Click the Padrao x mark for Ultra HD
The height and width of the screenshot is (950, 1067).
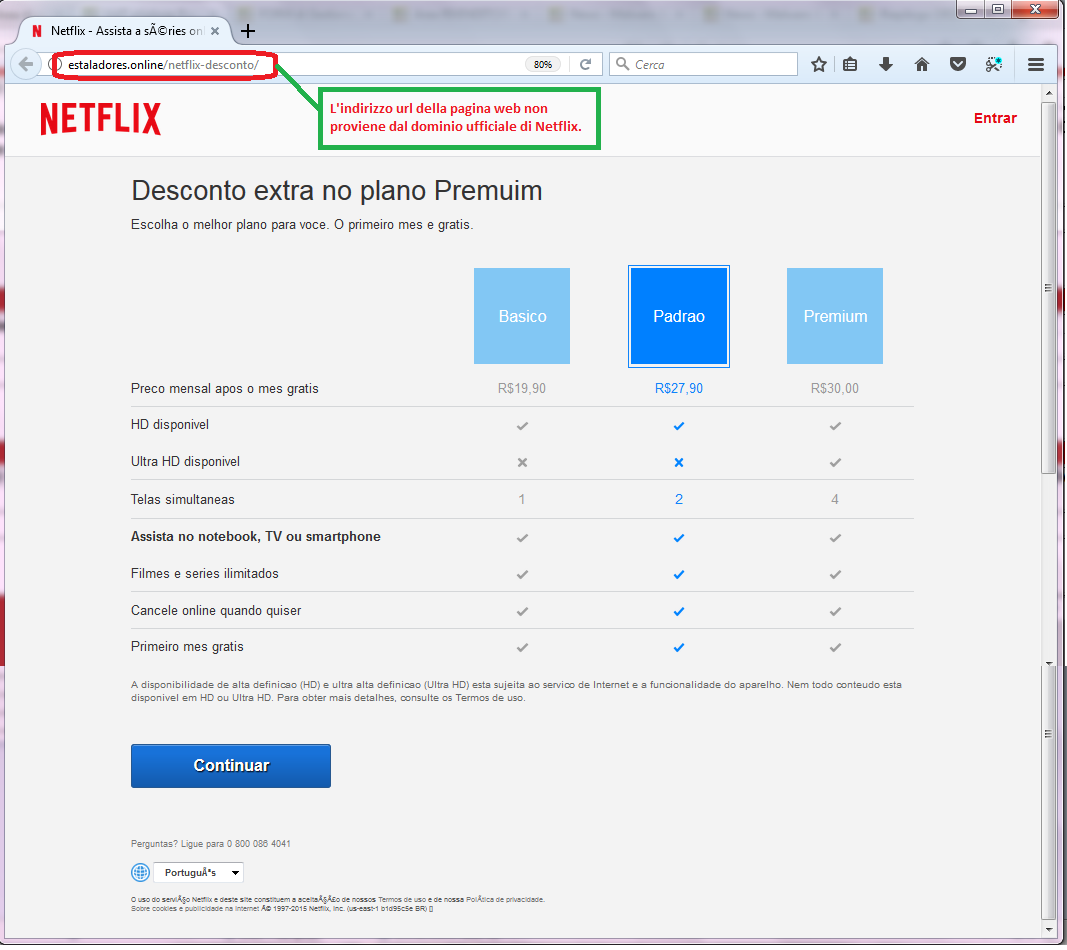click(x=678, y=462)
